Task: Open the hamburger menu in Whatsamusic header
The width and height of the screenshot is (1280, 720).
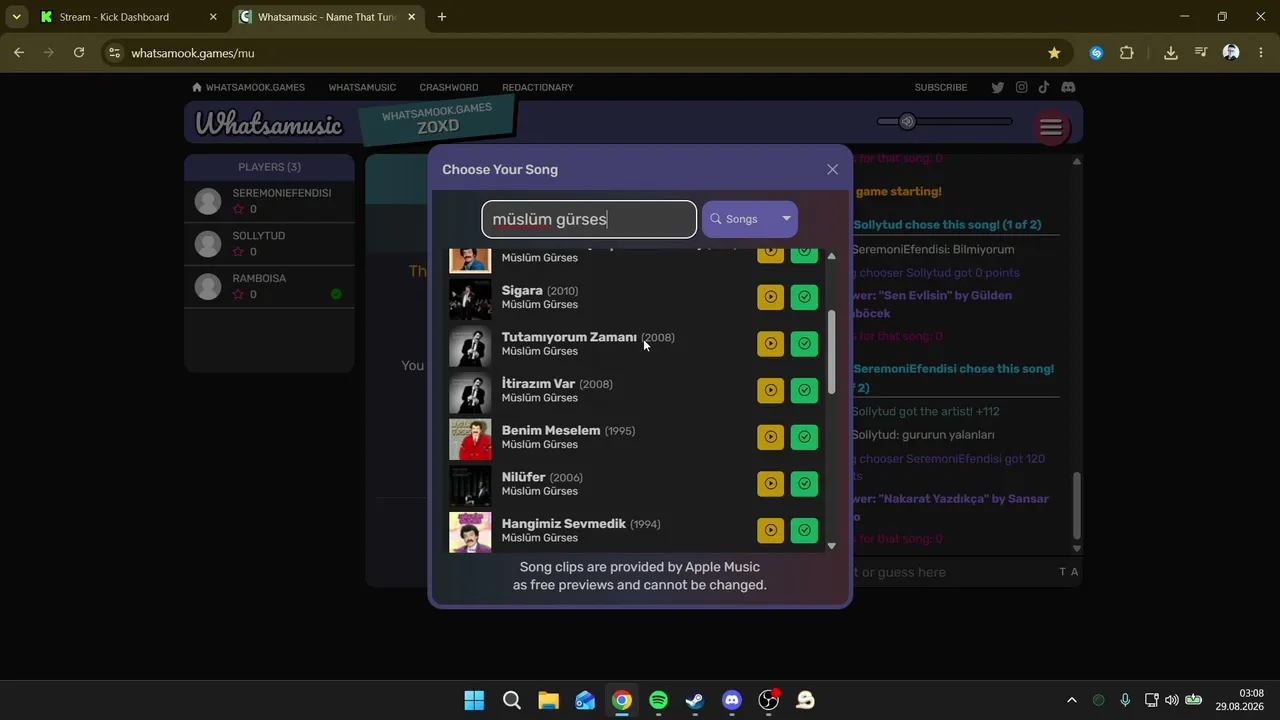Action: point(1050,127)
